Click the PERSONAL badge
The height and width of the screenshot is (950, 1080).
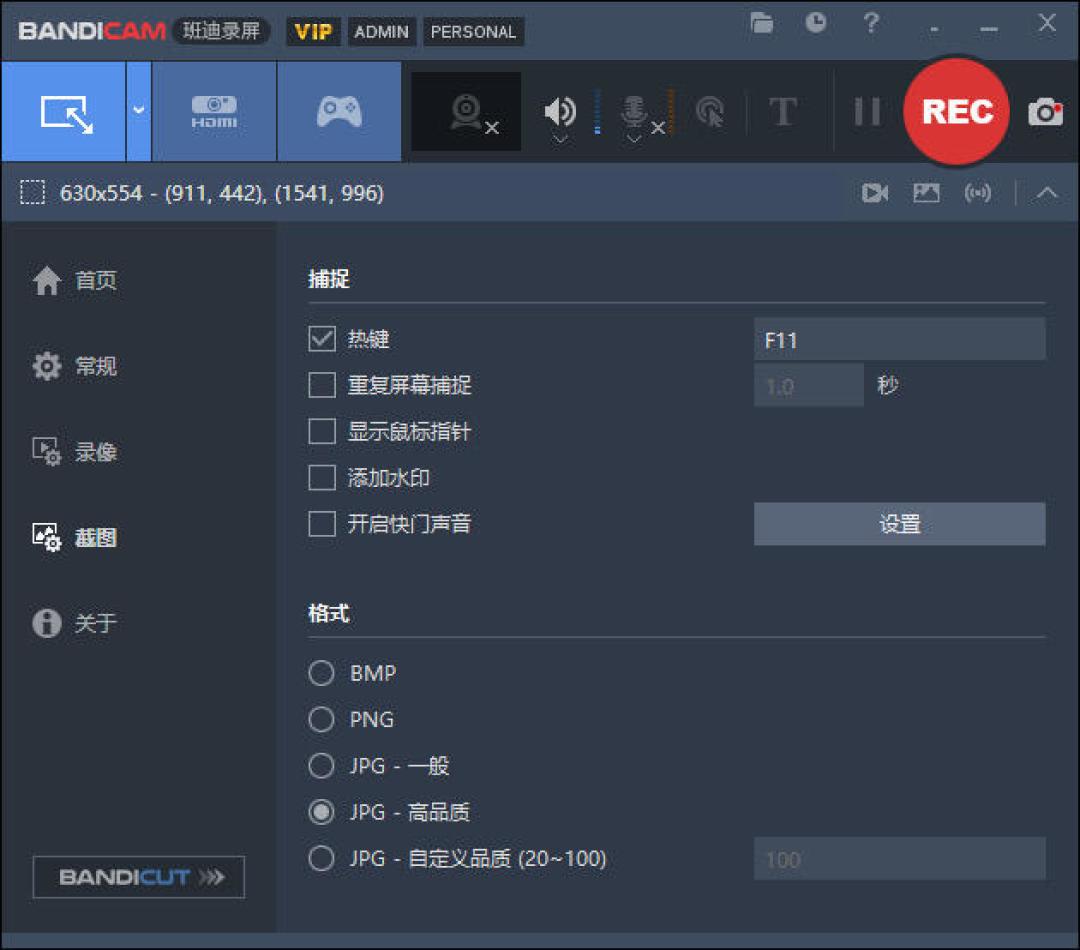click(x=473, y=32)
